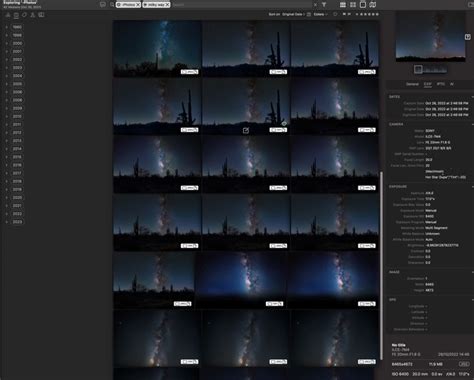The width and height of the screenshot is (474, 380).
Task: Expand the 2010 year in the tree
Action: [7, 116]
